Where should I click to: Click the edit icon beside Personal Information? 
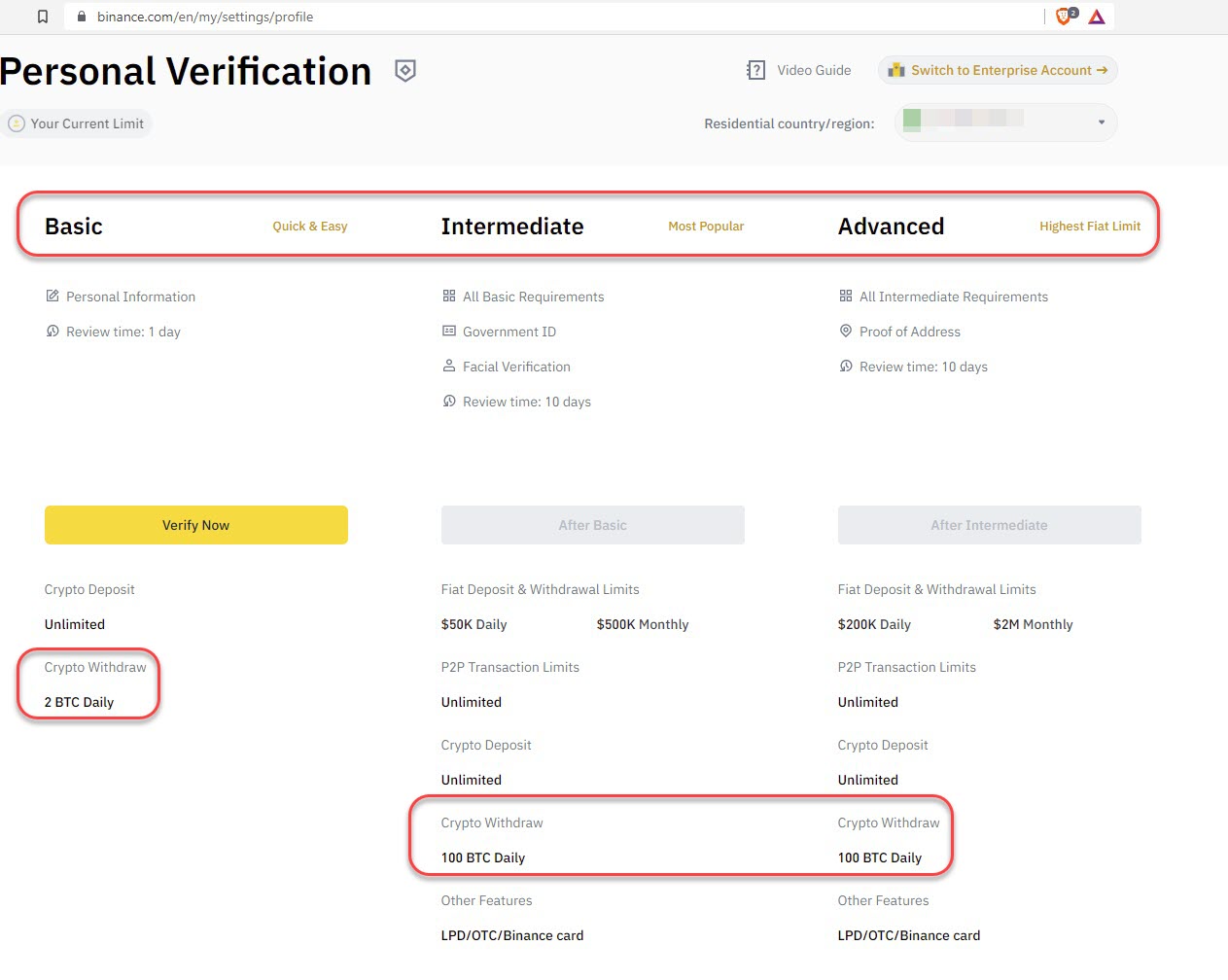click(53, 296)
